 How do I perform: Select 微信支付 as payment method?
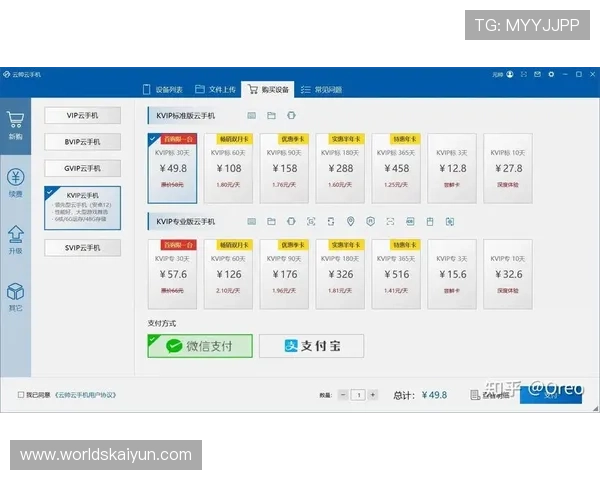200,346
